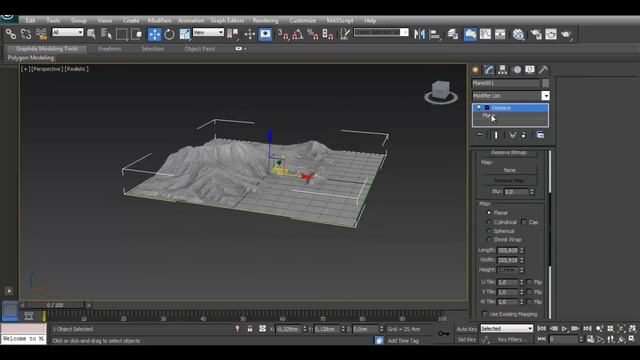Click the Remove Bitmap button
The width and height of the screenshot is (640, 360).
(x=509, y=153)
